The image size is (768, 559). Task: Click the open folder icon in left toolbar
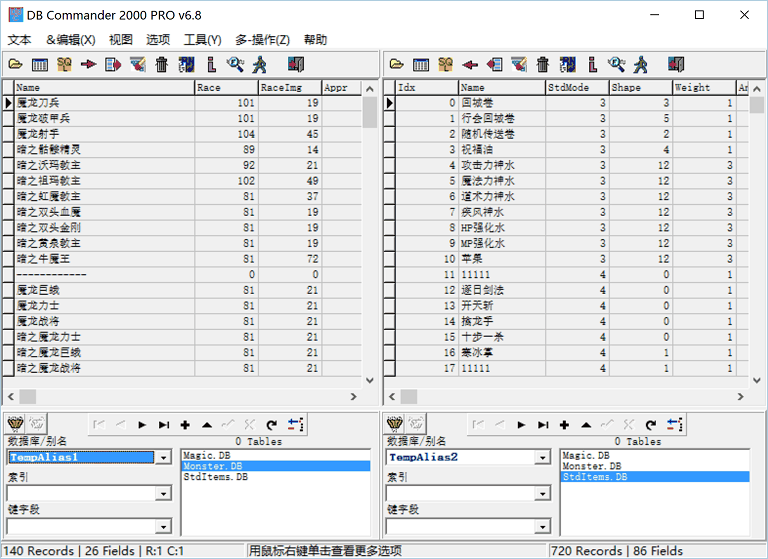point(15,65)
